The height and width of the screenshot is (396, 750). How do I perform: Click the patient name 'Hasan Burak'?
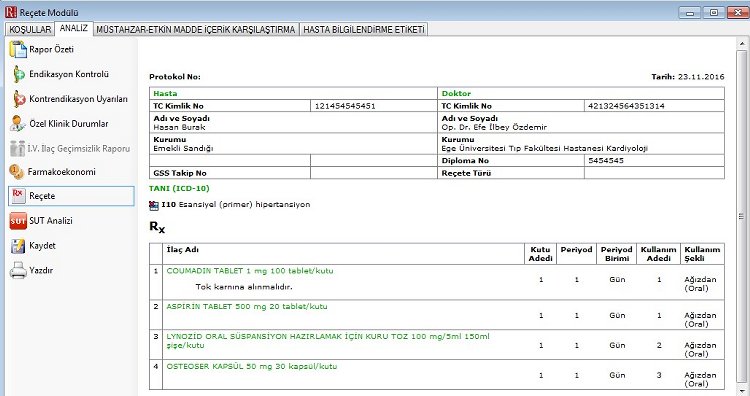point(179,127)
